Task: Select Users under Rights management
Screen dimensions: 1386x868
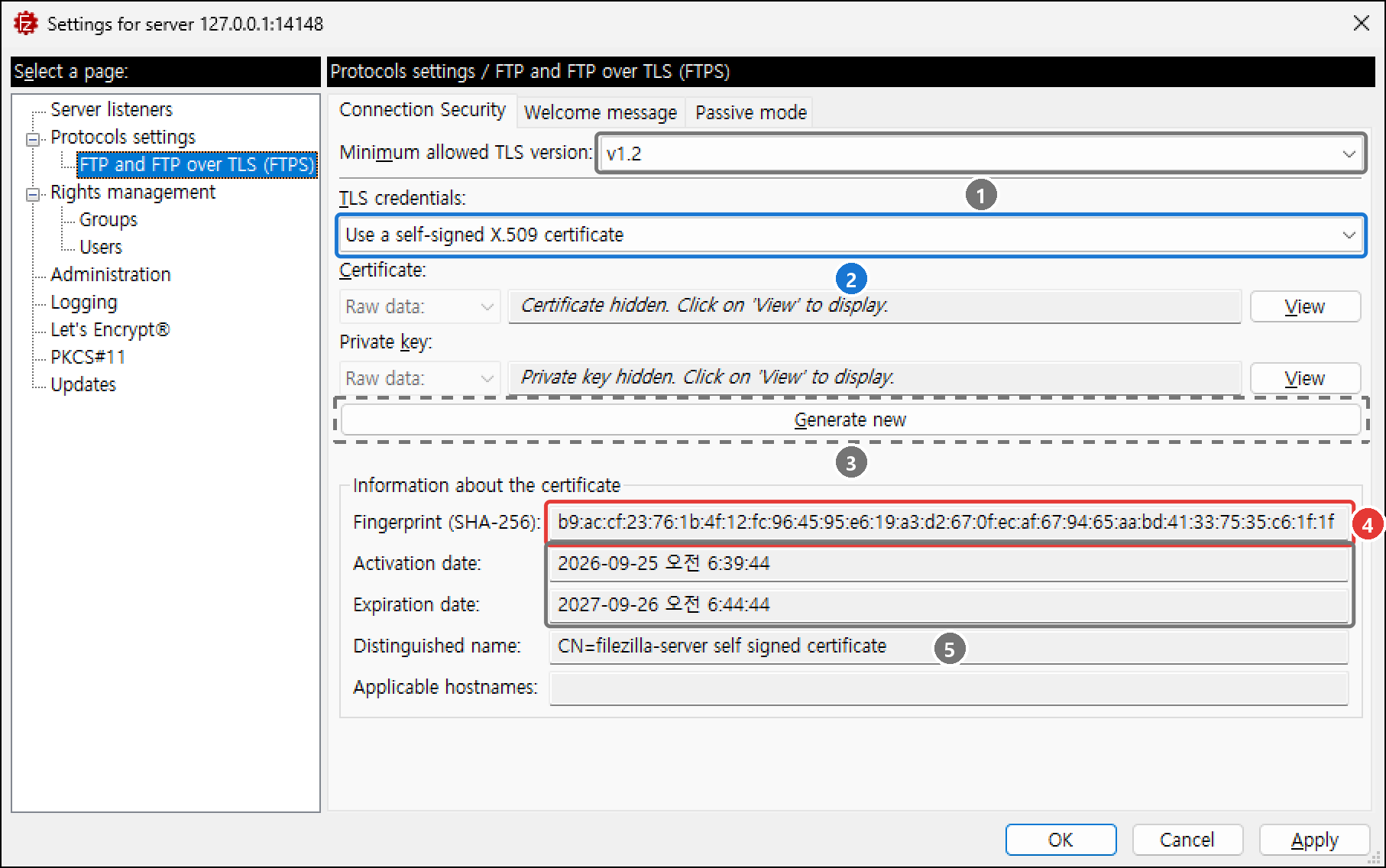Action: click(x=101, y=247)
